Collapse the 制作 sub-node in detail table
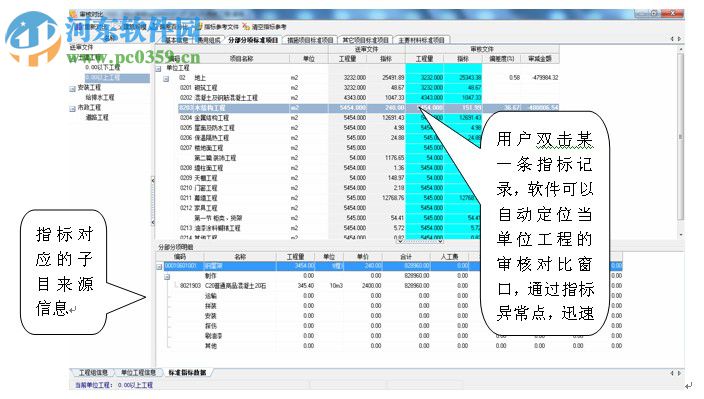The width and height of the screenshot is (704, 399). (x=167, y=276)
